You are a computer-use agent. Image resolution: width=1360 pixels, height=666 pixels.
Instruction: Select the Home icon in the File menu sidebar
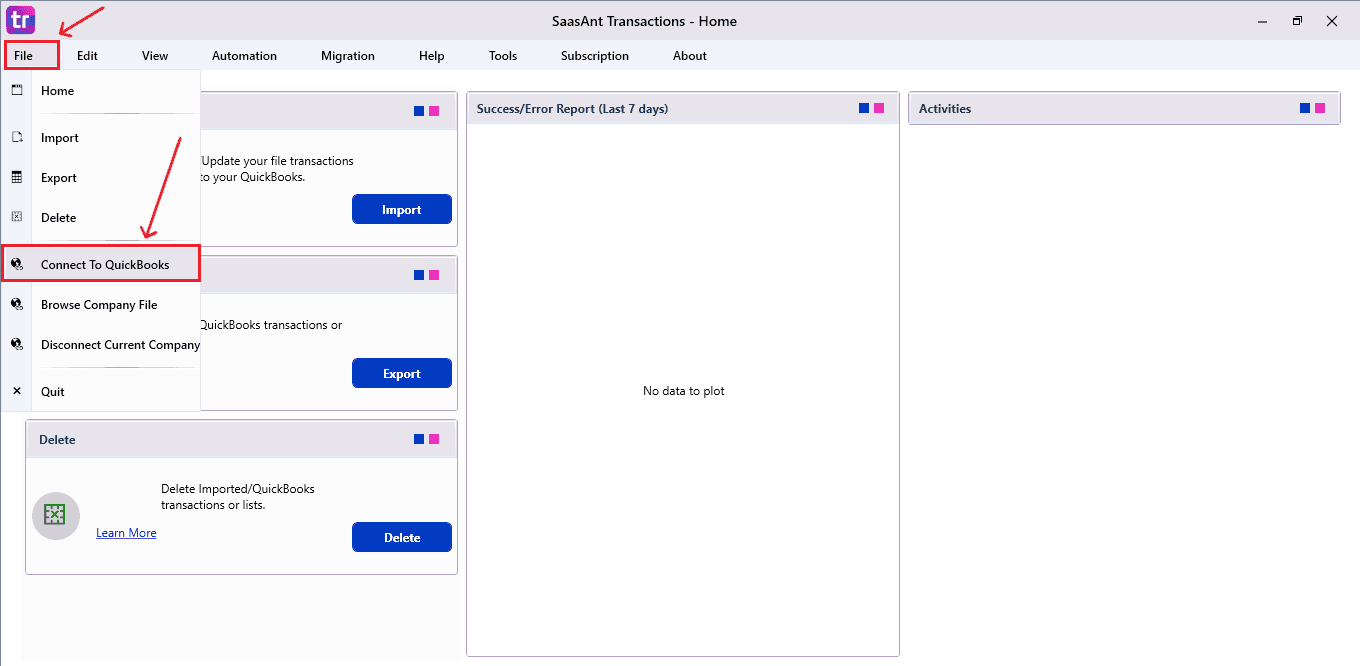coord(16,90)
